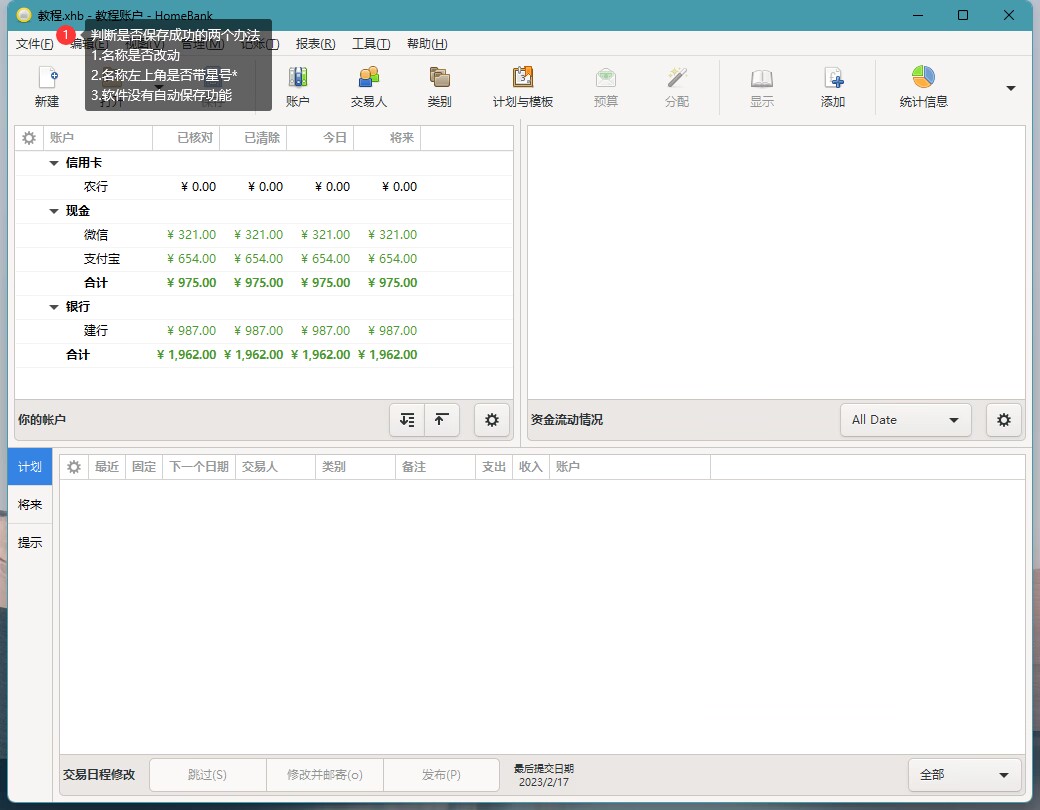
Task: Collapse the 现金 account group
Action: coord(54,211)
